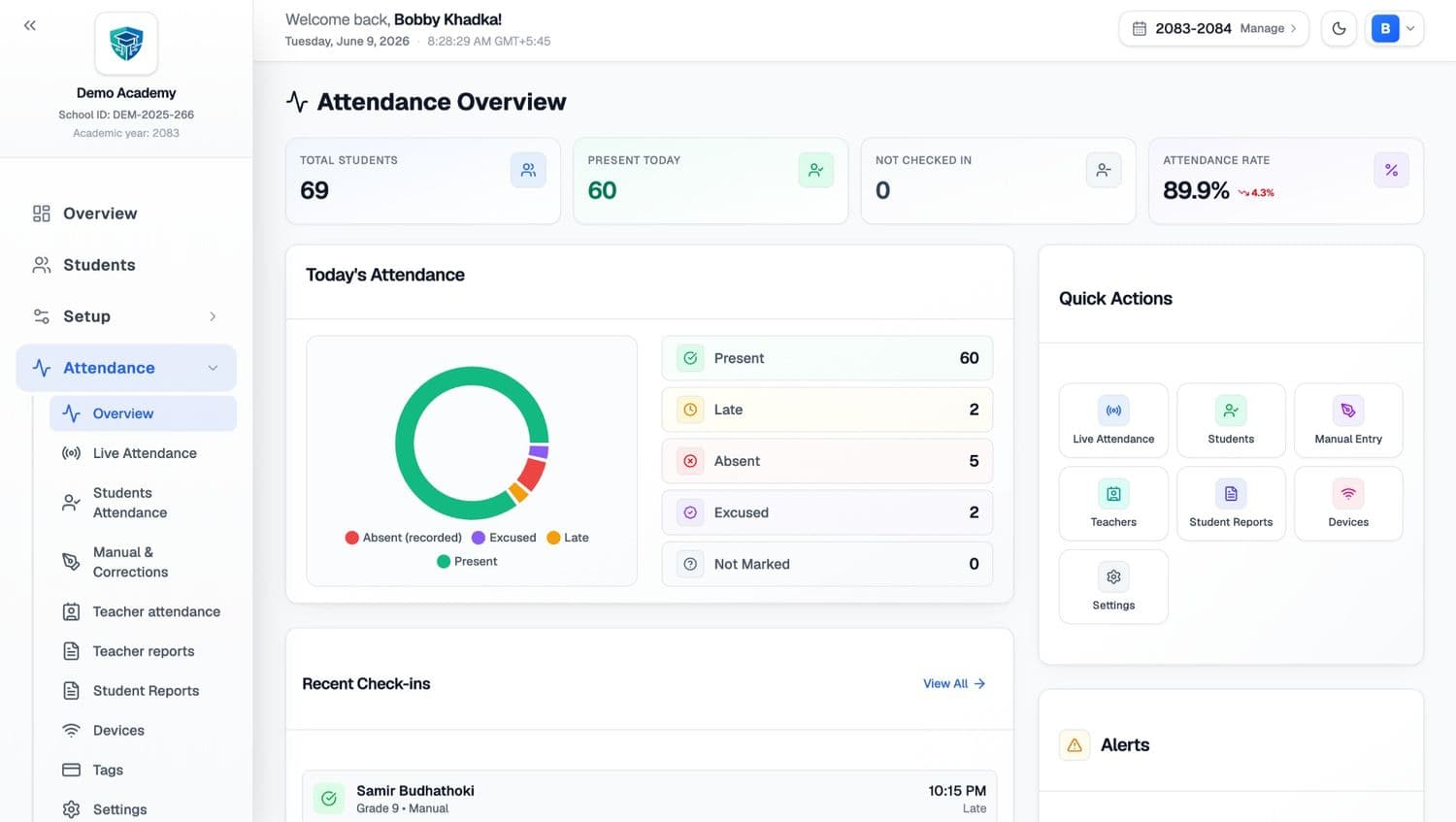Click the Absent (recorded) red legend dot

pyautogui.click(x=351, y=538)
